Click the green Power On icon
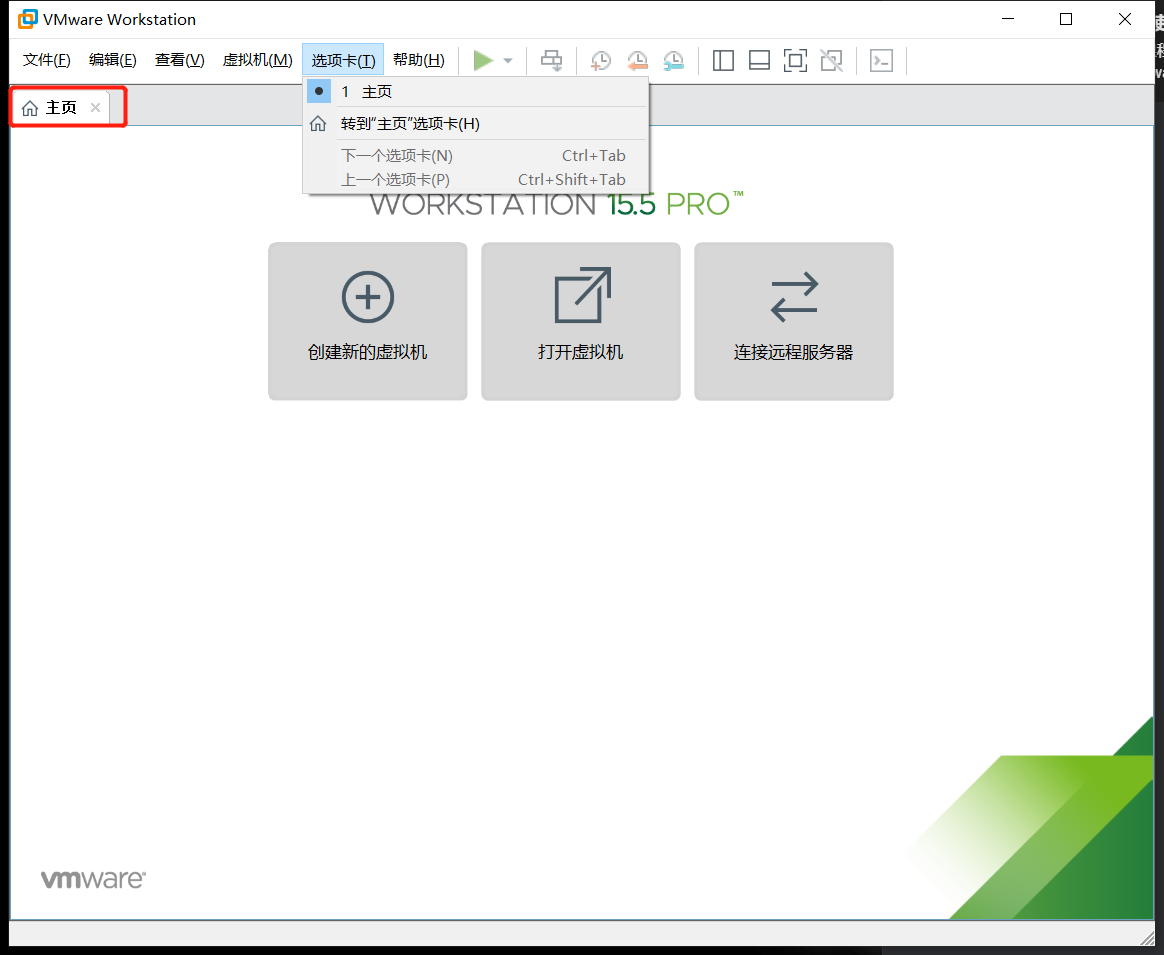The width and height of the screenshot is (1164, 955). pyautogui.click(x=481, y=60)
